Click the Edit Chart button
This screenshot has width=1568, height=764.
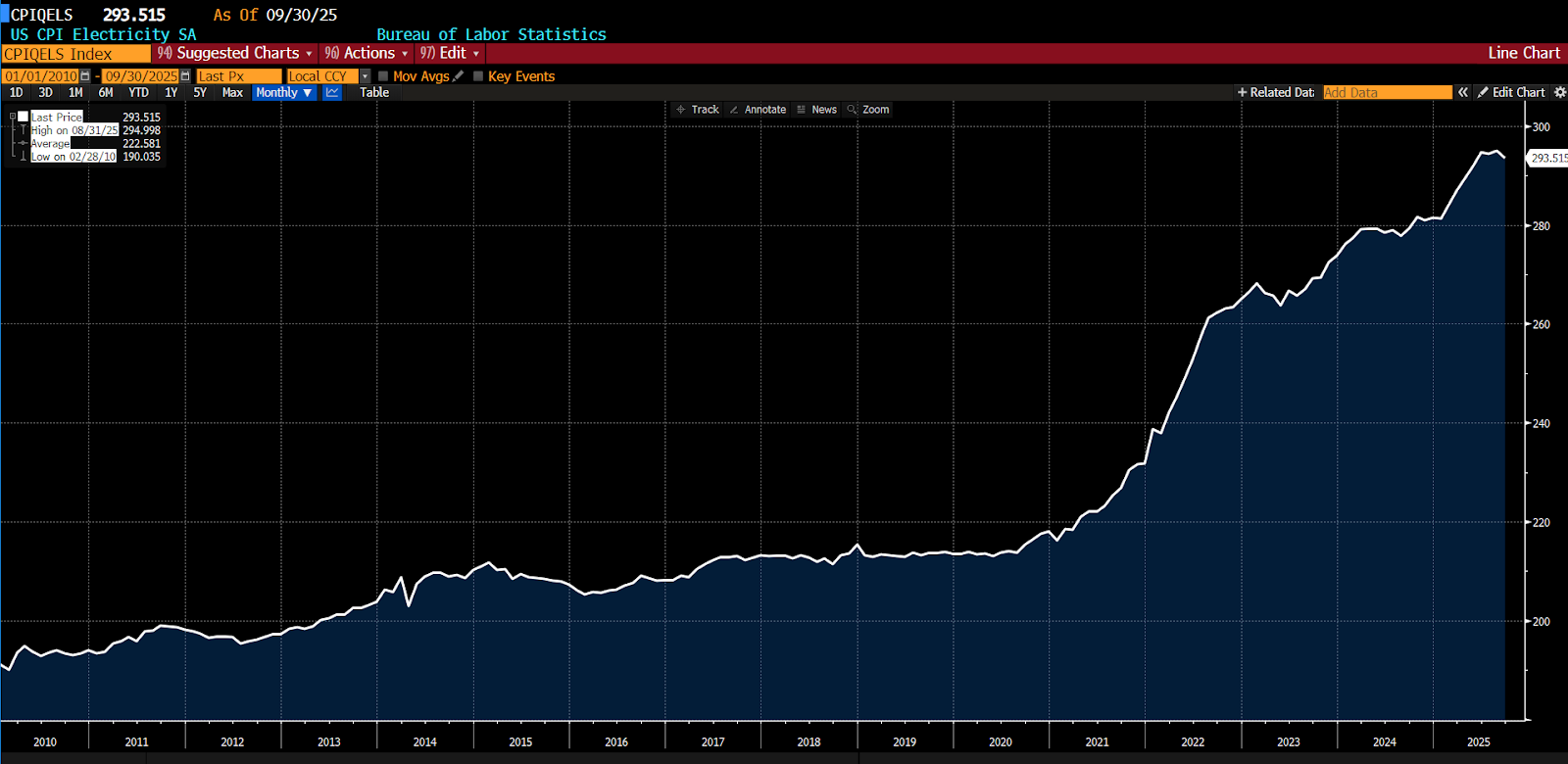point(1511,92)
